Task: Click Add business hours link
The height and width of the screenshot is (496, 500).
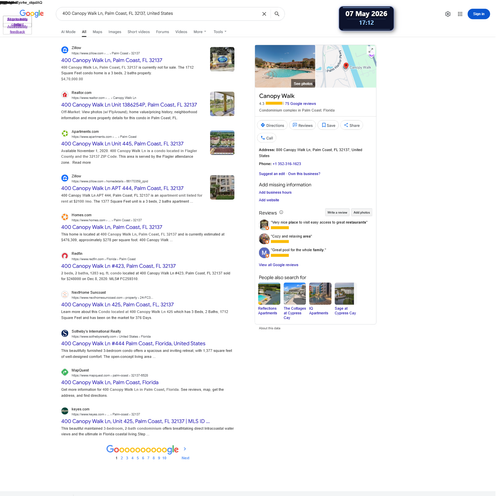Action: click(275, 192)
